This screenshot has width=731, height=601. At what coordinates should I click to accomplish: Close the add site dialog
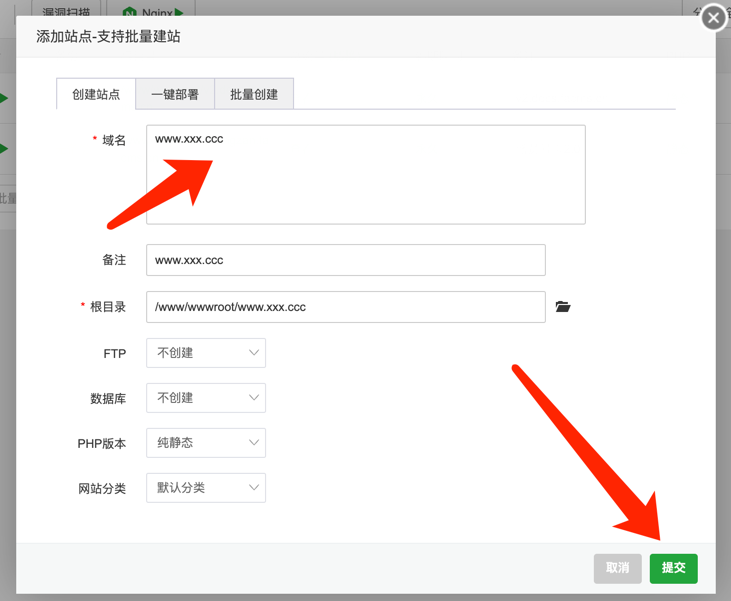point(713,18)
